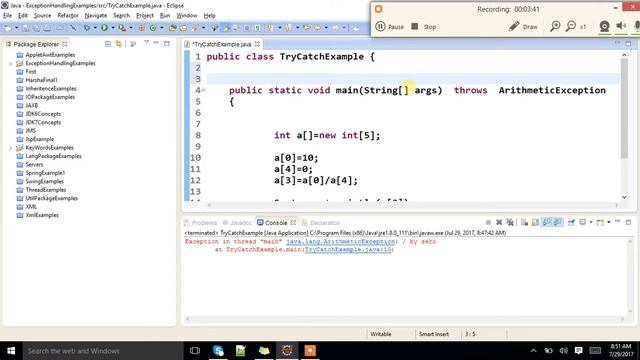The image size is (640, 360).
Task: Open the Navigate menu
Action: pyautogui.click(x=96, y=16)
